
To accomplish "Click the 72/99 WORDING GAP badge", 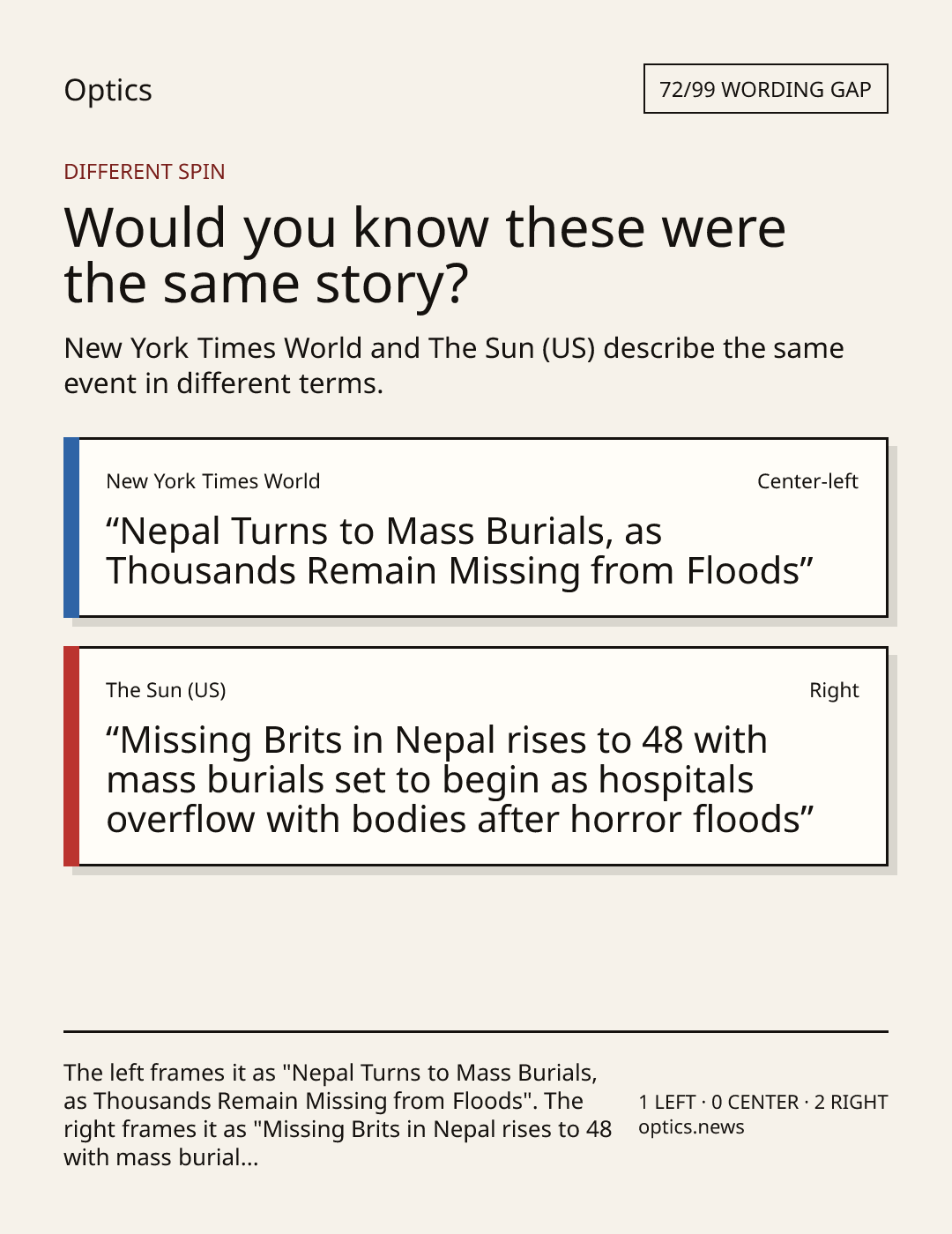I will click(x=765, y=89).
